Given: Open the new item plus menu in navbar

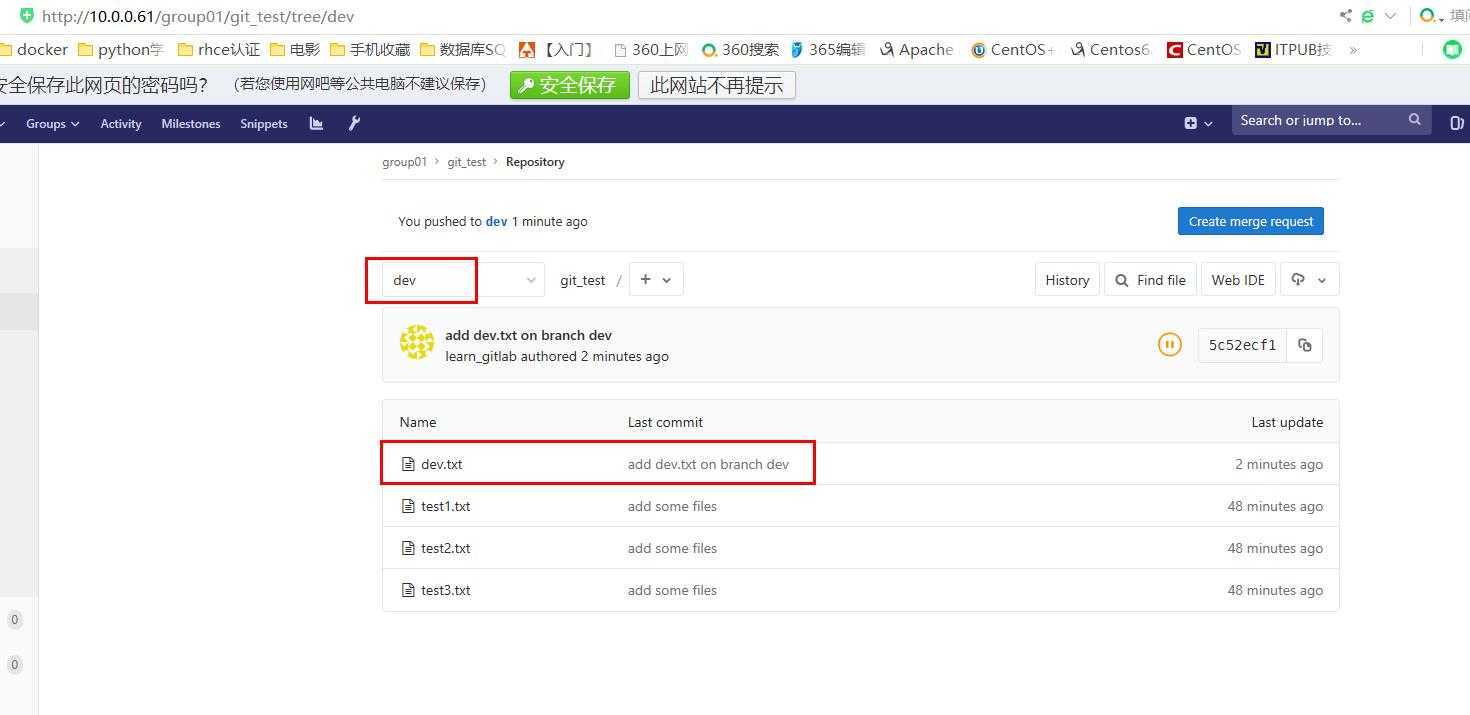Looking at the screenshot, I should pyautogui.click(x=1198, y=123).
